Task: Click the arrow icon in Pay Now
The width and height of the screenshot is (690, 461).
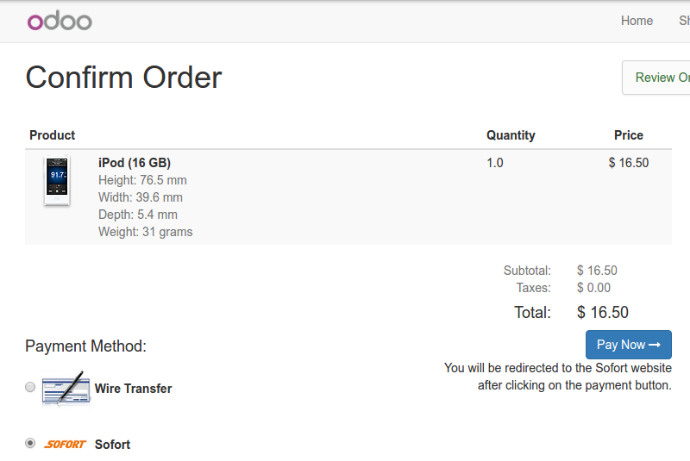Action: tap(655, 345)
